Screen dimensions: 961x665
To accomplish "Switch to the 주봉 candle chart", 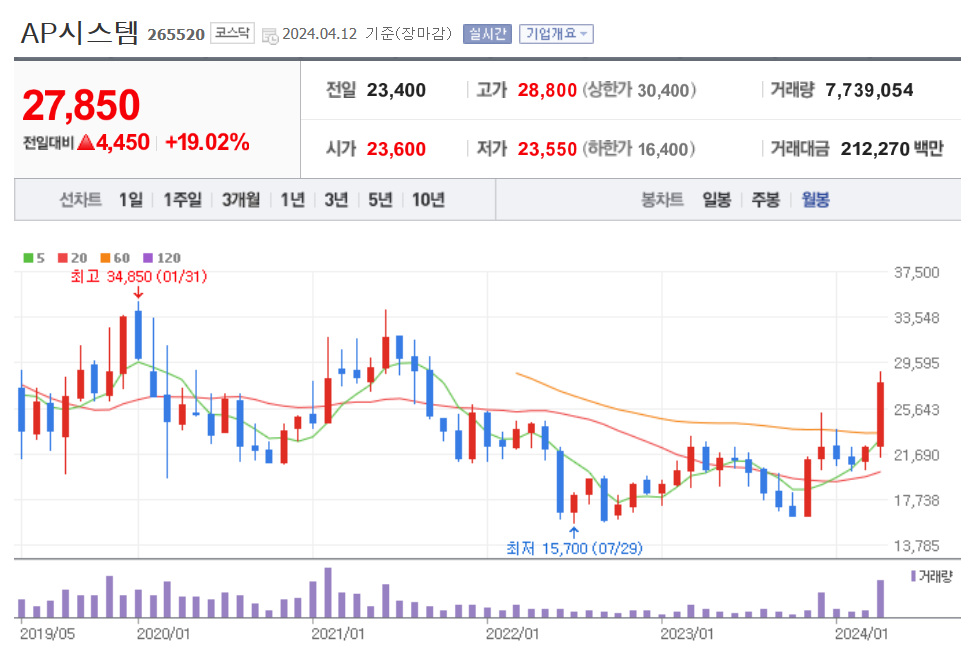I will 765,200.
